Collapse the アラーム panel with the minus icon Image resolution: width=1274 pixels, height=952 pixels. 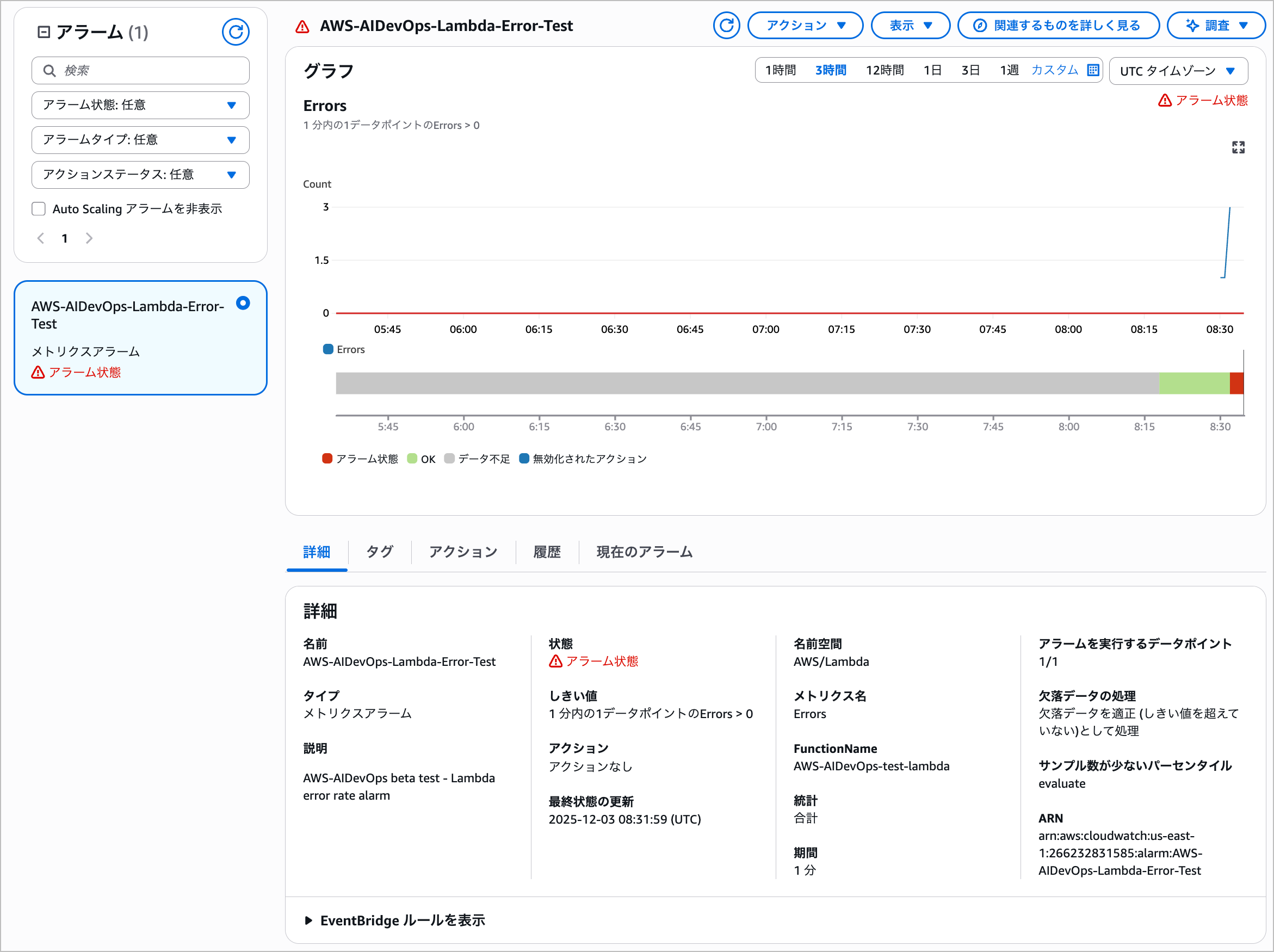pyautogui.click(x=44, y=32)
